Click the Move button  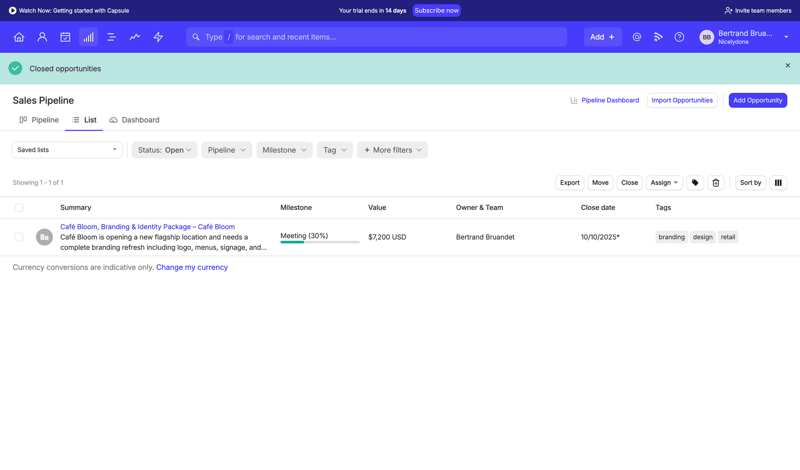[x=600, y=183]
